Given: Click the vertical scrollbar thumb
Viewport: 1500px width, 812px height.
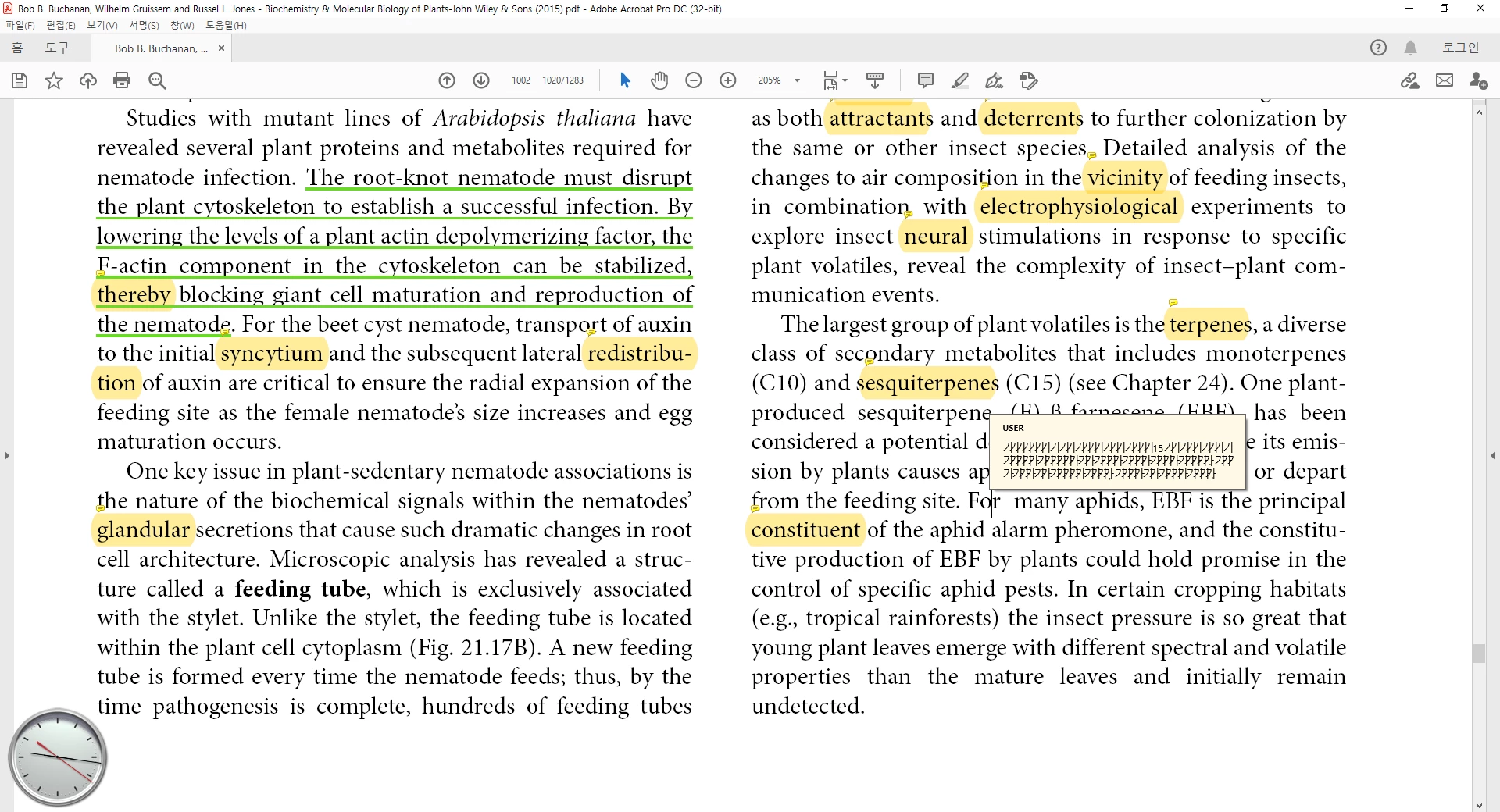Looking at the screenshot, I should [1479, 653].
